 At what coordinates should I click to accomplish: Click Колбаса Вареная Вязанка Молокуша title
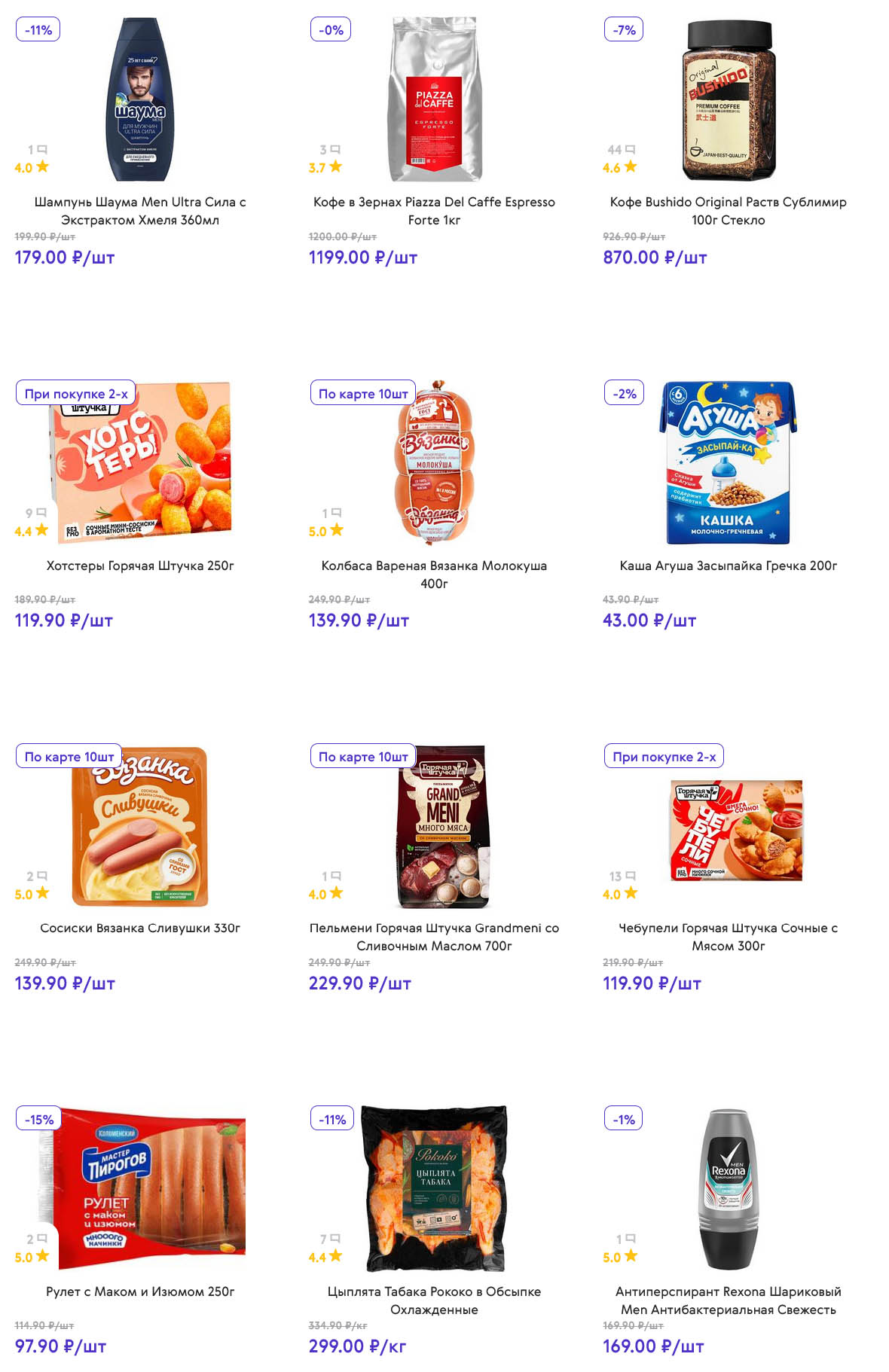(434, 574)
